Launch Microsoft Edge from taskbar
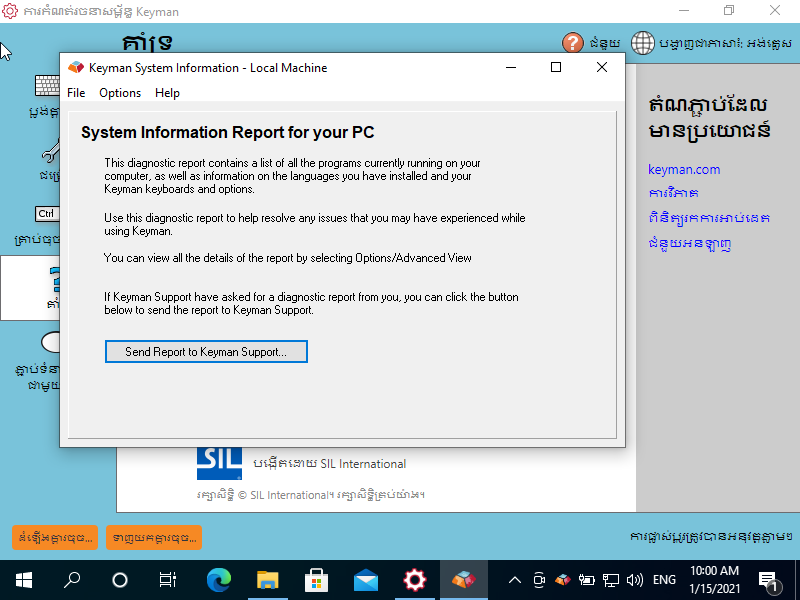The width and height of the screenshot is (800, 600). 218,580
